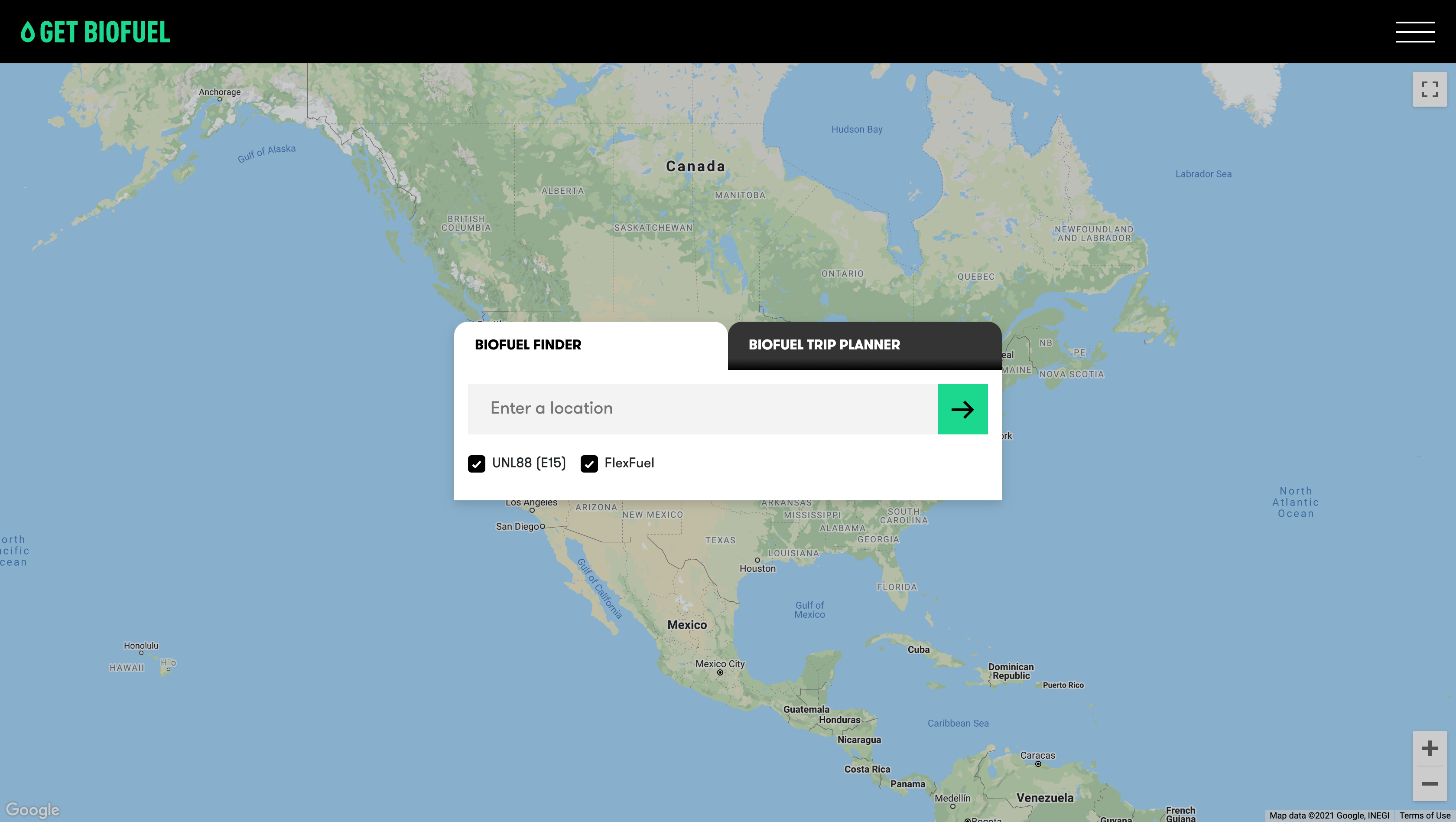The image size is (1456, 822).
Task: Toggle the FlexFuel checkbox off
Action: 589,464
